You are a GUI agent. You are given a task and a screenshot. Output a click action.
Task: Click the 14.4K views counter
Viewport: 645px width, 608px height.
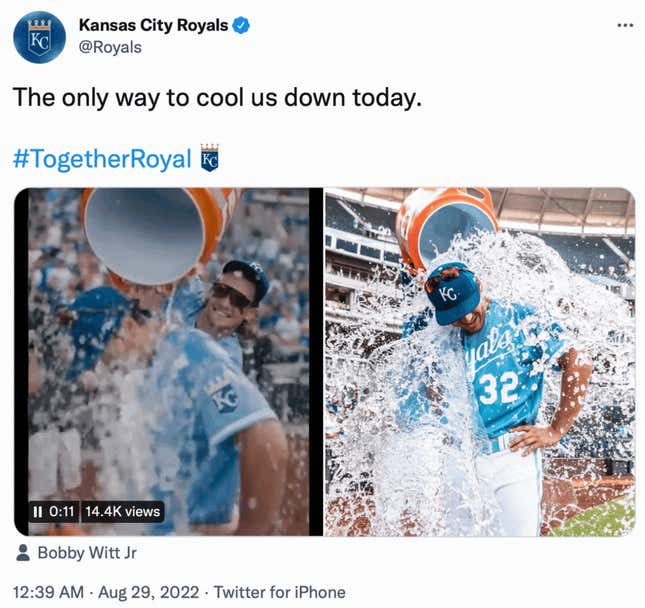click(123, 512)
